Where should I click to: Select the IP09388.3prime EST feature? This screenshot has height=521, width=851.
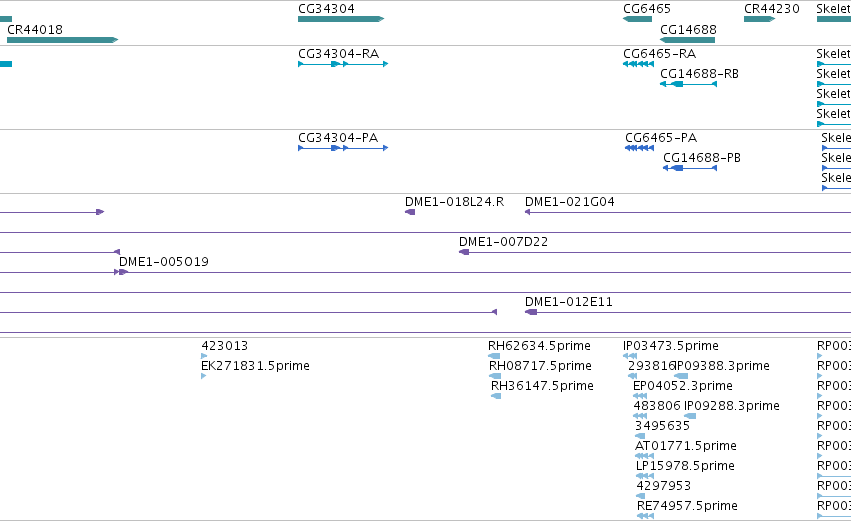click(681, 376)
